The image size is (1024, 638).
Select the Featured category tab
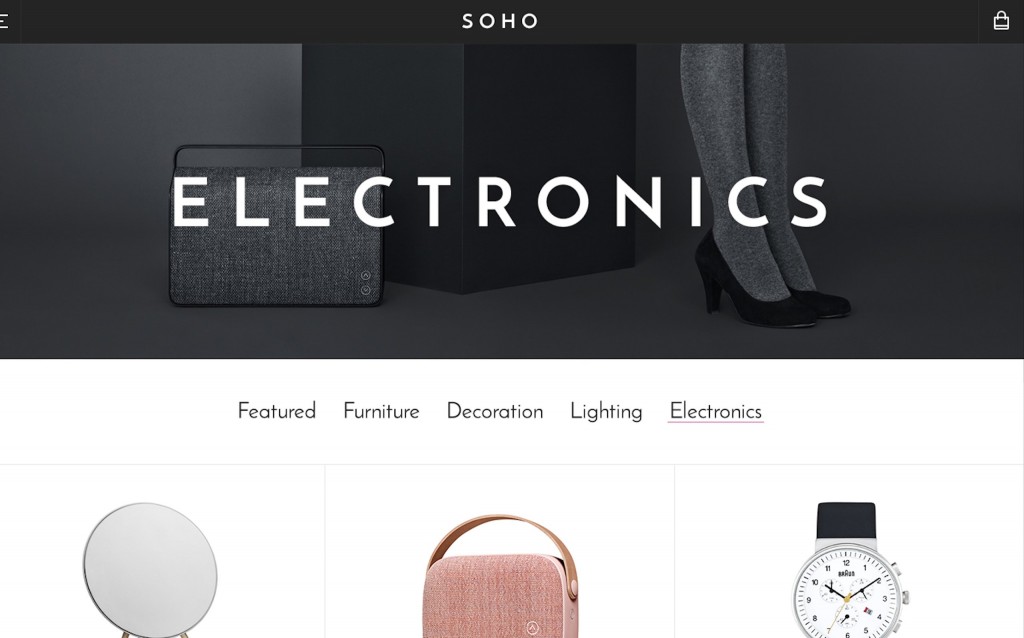[276, 411]
